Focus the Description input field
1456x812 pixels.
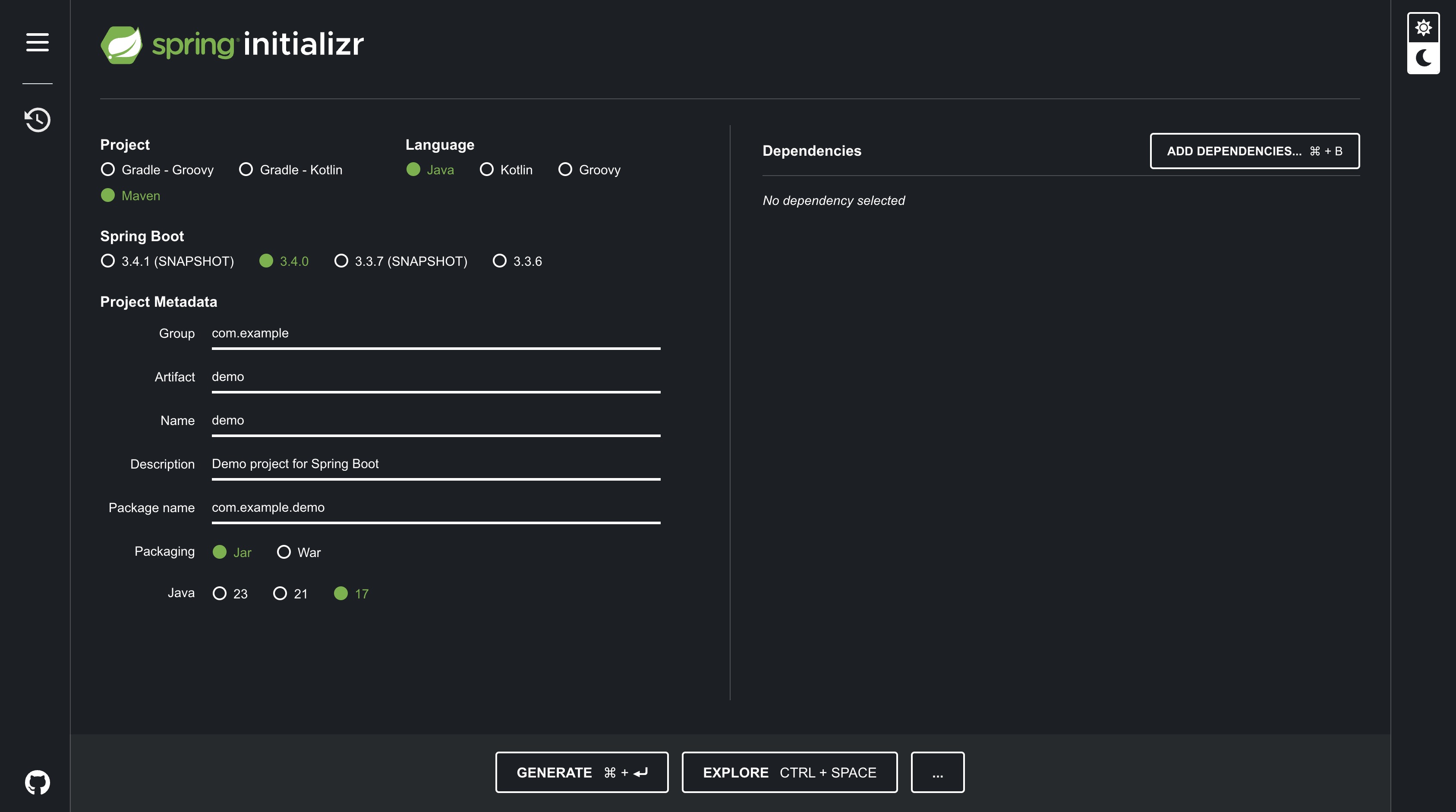click(x=436, y=465)
